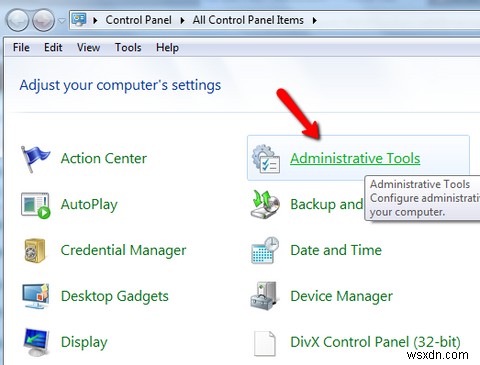Click the Display monitor icon
480x365 pixels.
pos(36,342)
